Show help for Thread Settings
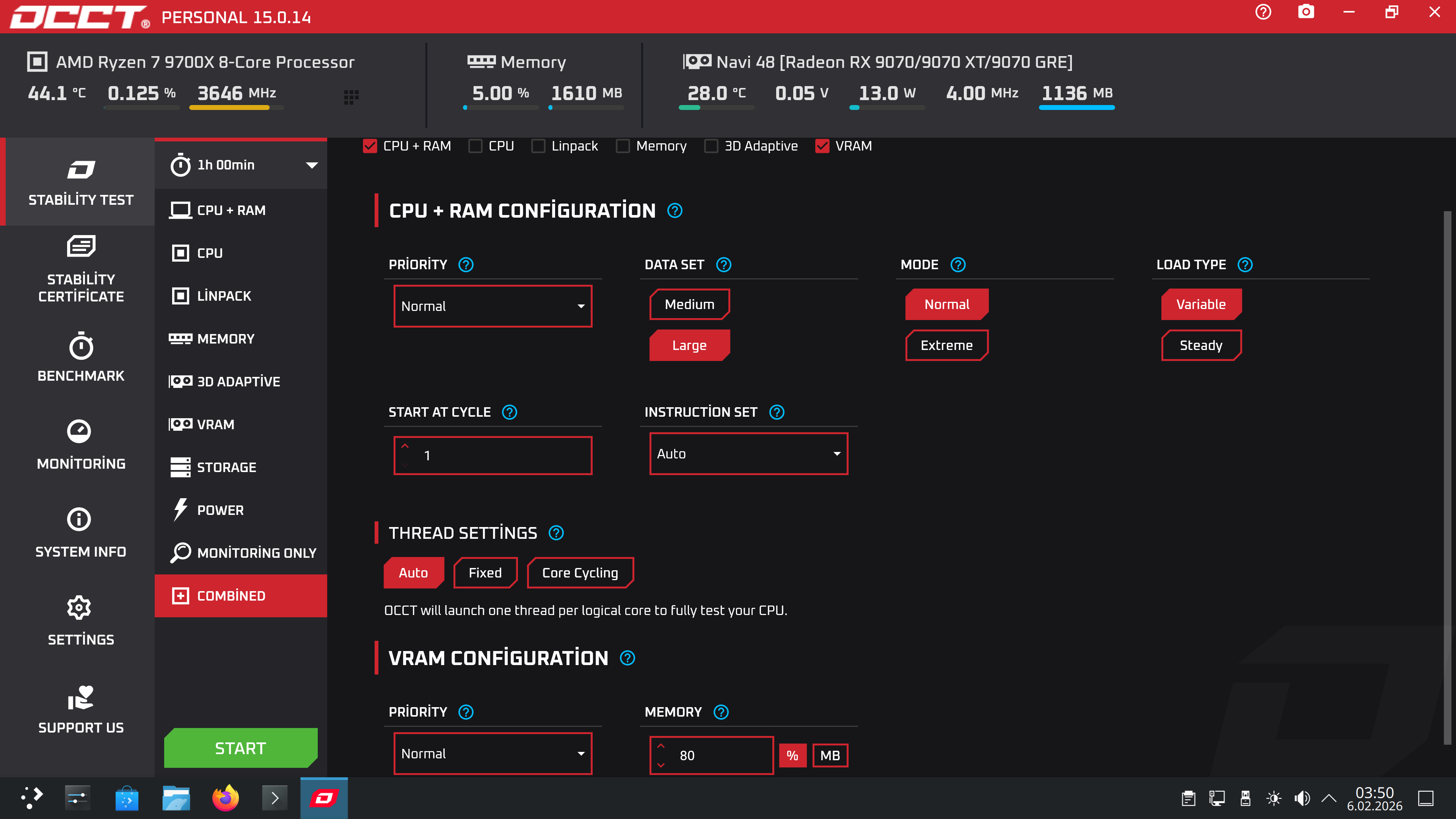Image resolution: width=1456 pixels, height=819 pixels. point(556,532)
